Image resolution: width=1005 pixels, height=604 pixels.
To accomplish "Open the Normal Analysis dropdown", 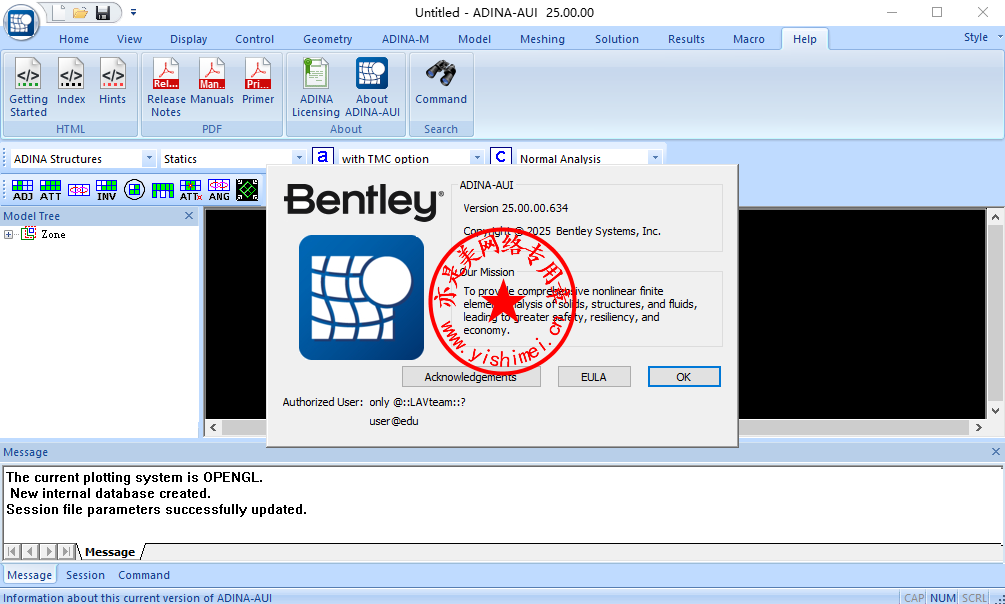I will [654, 158].
